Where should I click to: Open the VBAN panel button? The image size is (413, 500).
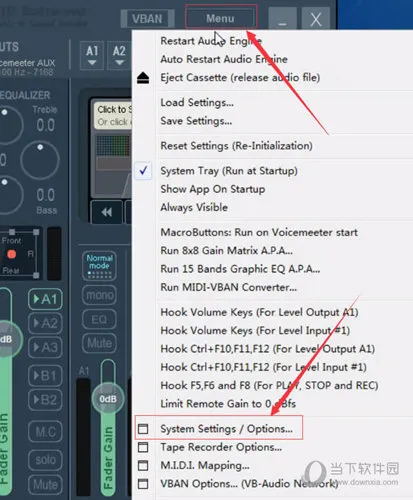point(147,19)
